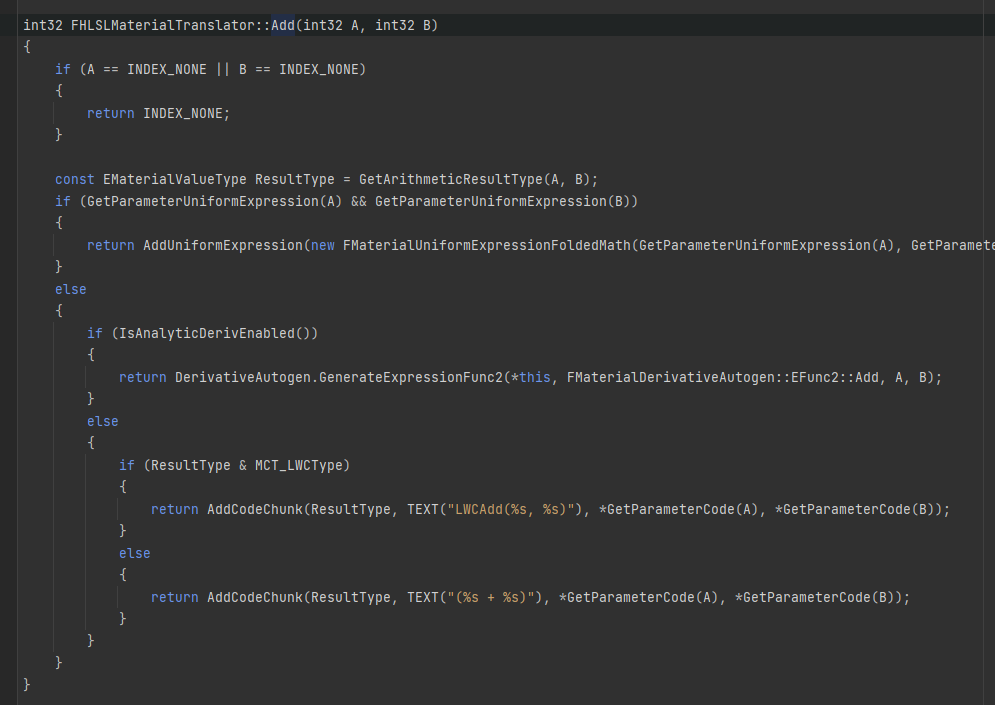Click the this keyword
Screen dimensions: 995x705
535,377
